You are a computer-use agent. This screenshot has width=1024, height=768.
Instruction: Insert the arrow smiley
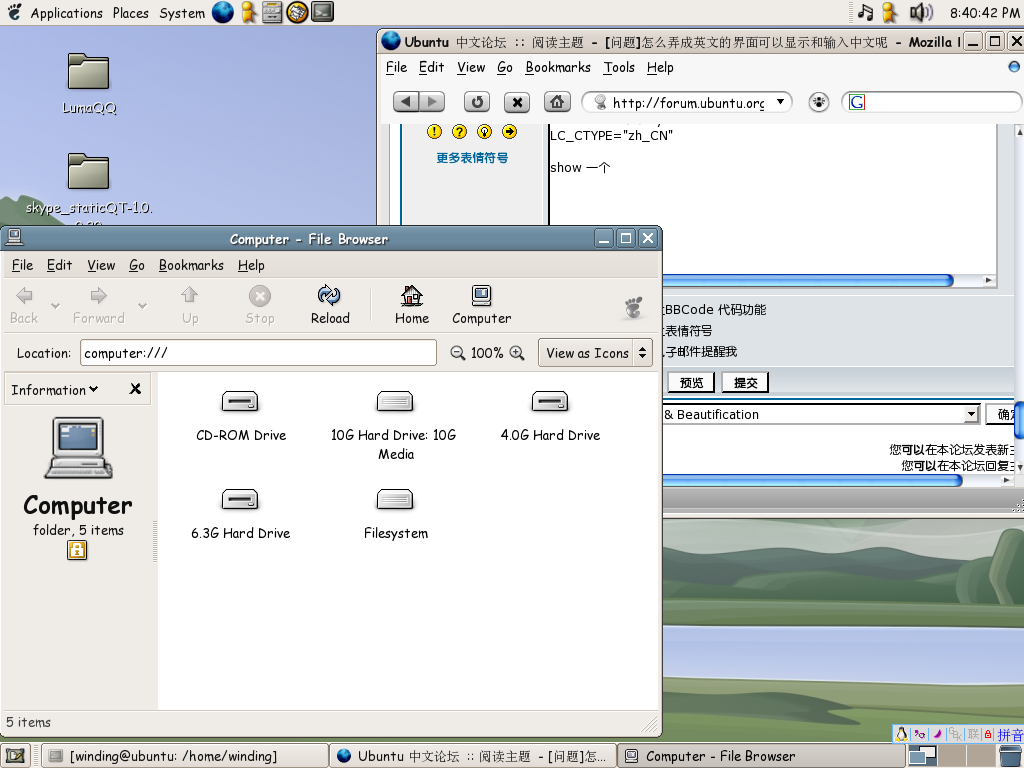[x=509, y=132]
